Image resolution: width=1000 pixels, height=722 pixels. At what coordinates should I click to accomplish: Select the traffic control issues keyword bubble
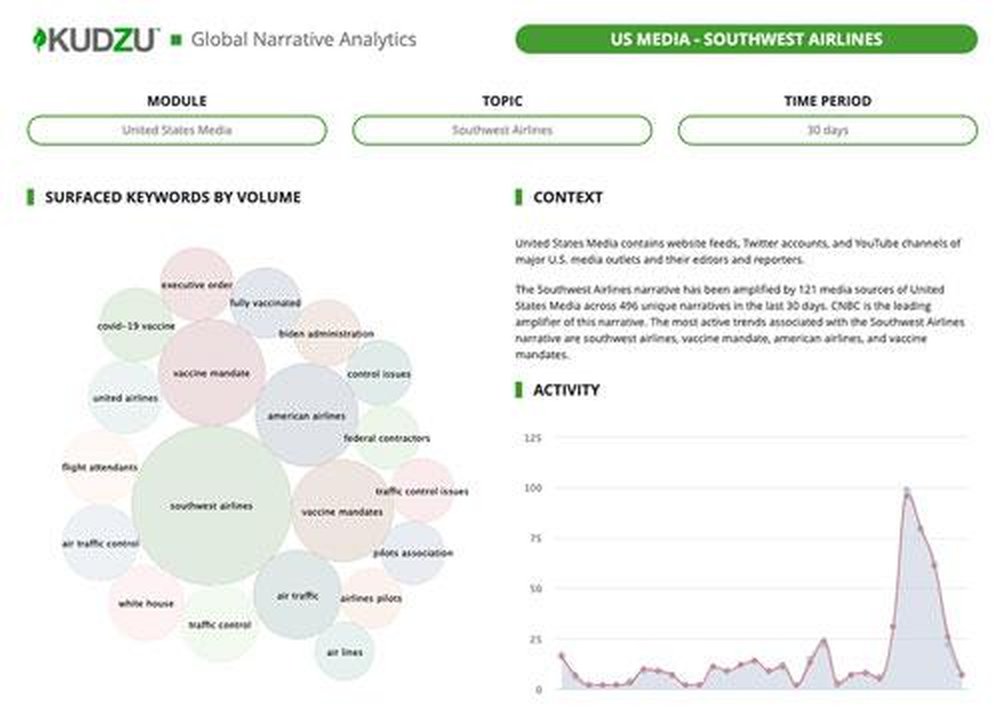[422, 490]
